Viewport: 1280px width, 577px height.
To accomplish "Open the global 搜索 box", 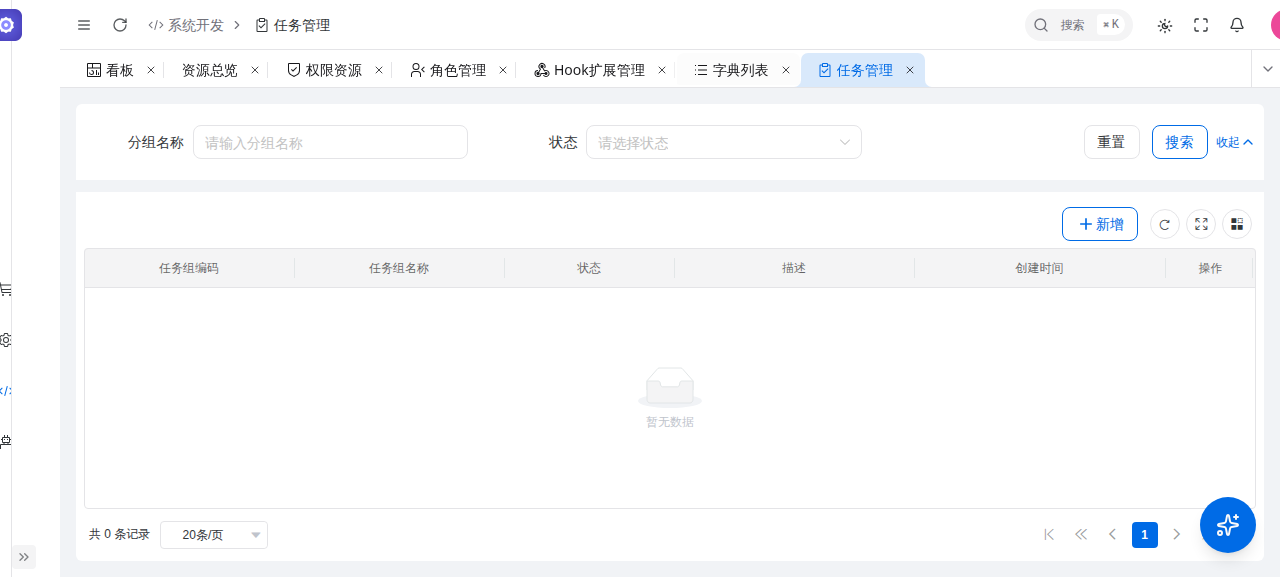I will point(1078,25).
